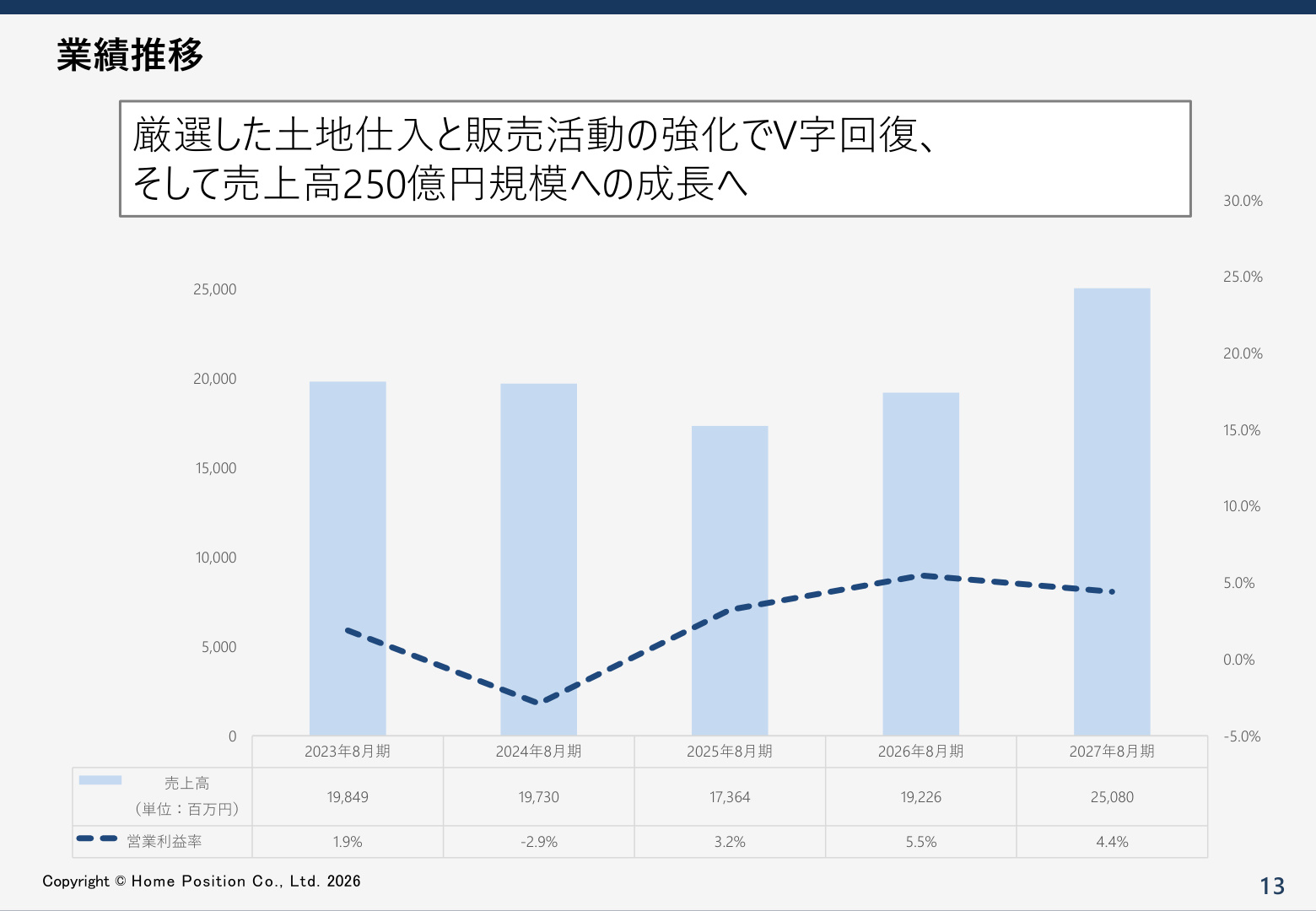Select the margin cell 1.9%
Screen dimensions: 1316x911
click(348, 842)
